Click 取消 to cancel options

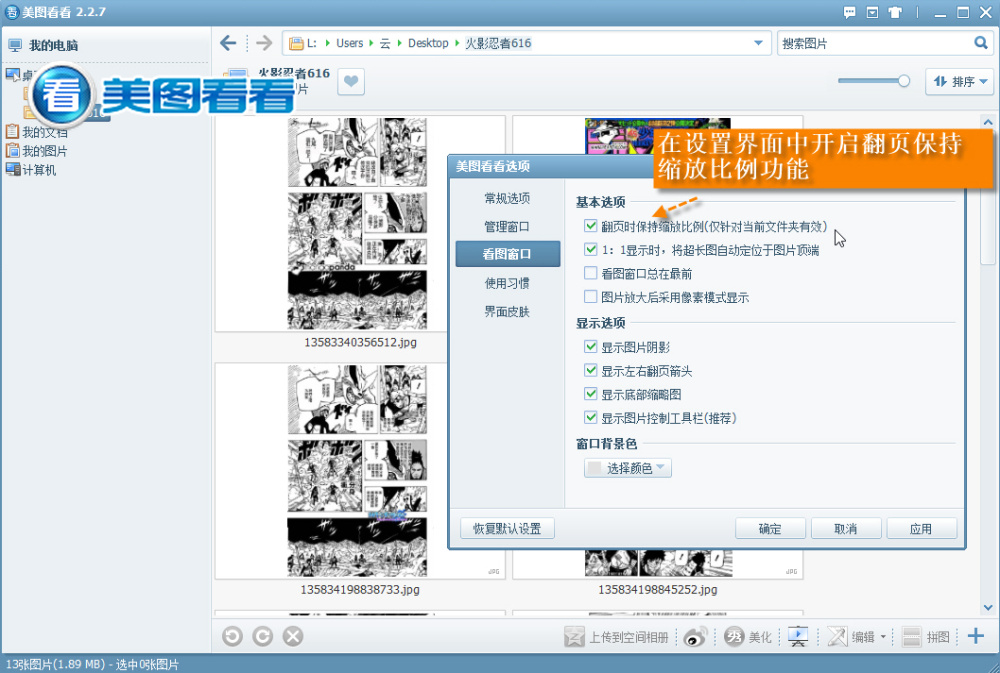click(846, 528)
